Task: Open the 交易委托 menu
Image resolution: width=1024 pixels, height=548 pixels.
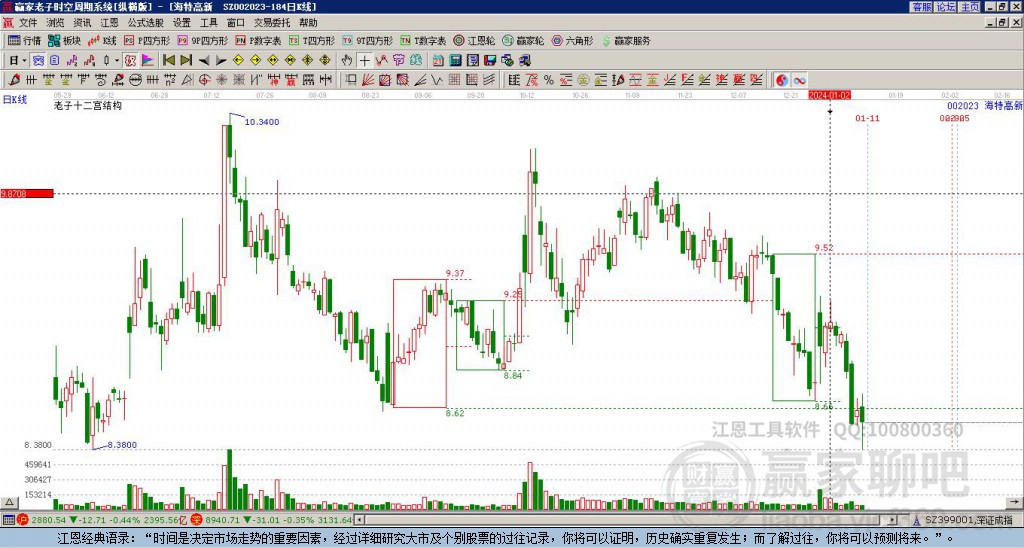Action: 272,23
